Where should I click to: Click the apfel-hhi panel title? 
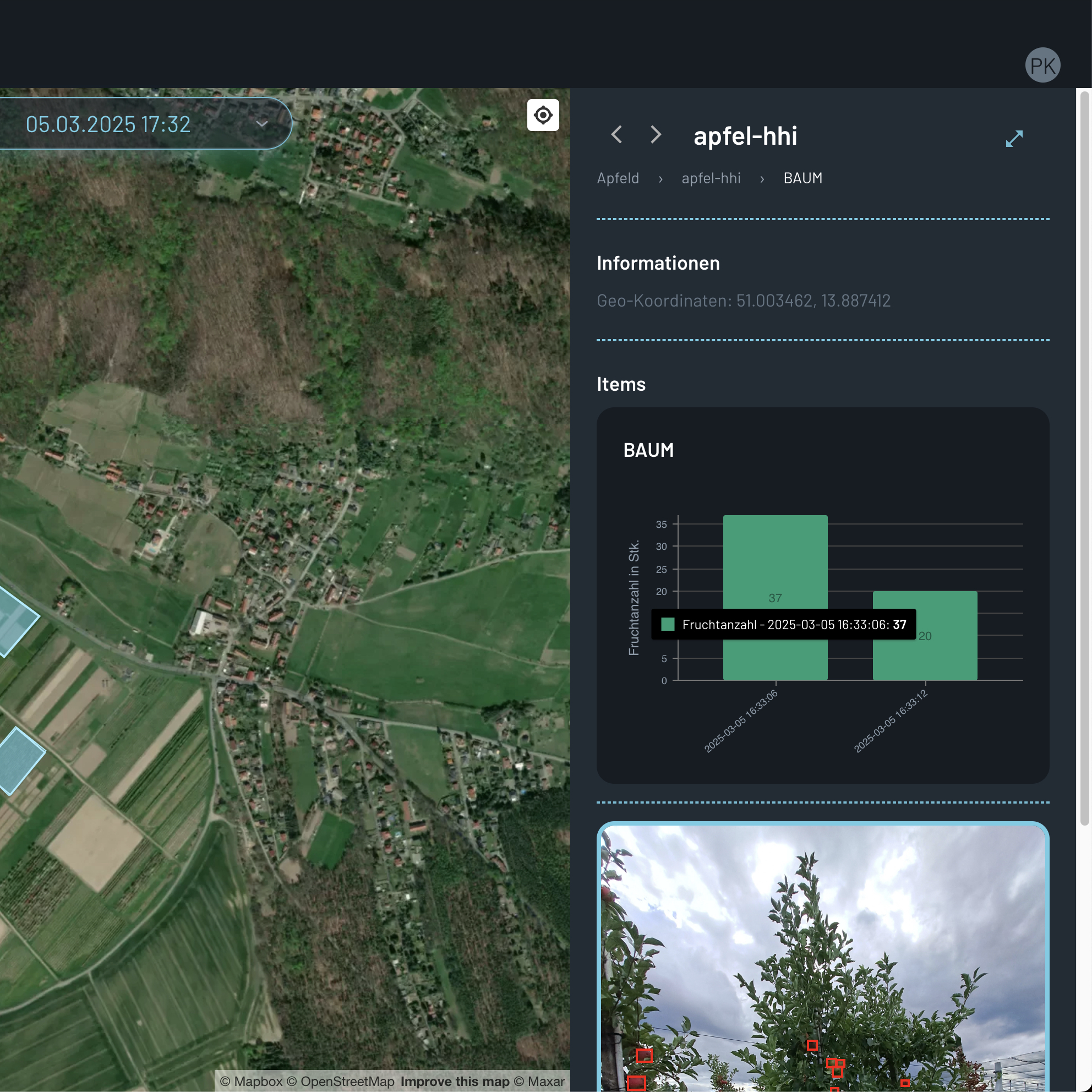tap(745, 135)
